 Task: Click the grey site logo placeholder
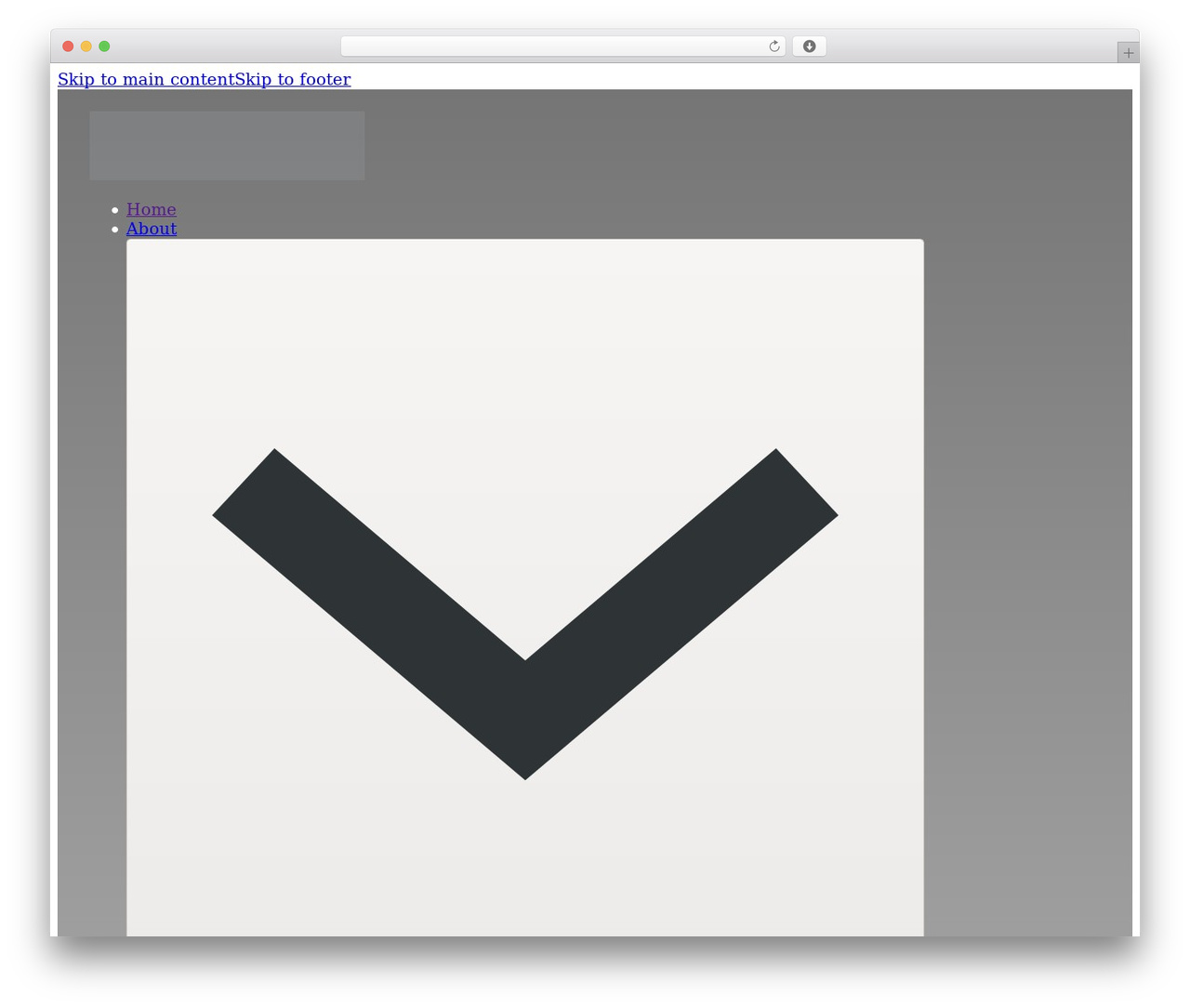coord(227,145)
